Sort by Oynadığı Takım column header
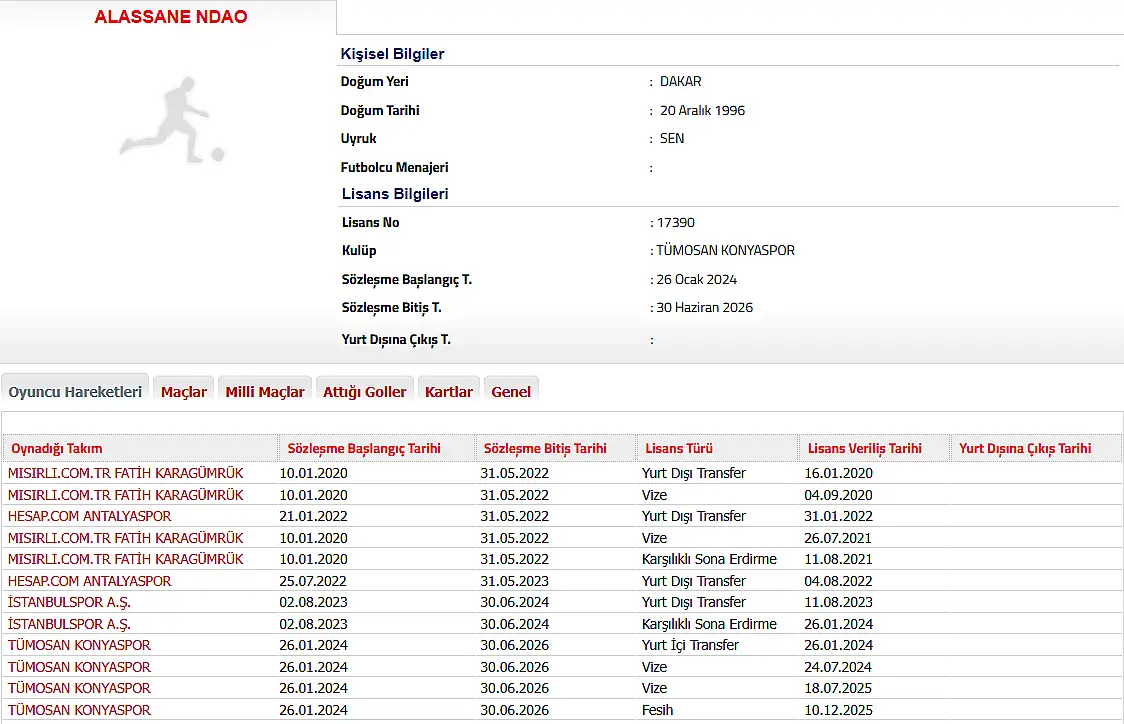 pyautogui.click(x=57, y=449)
